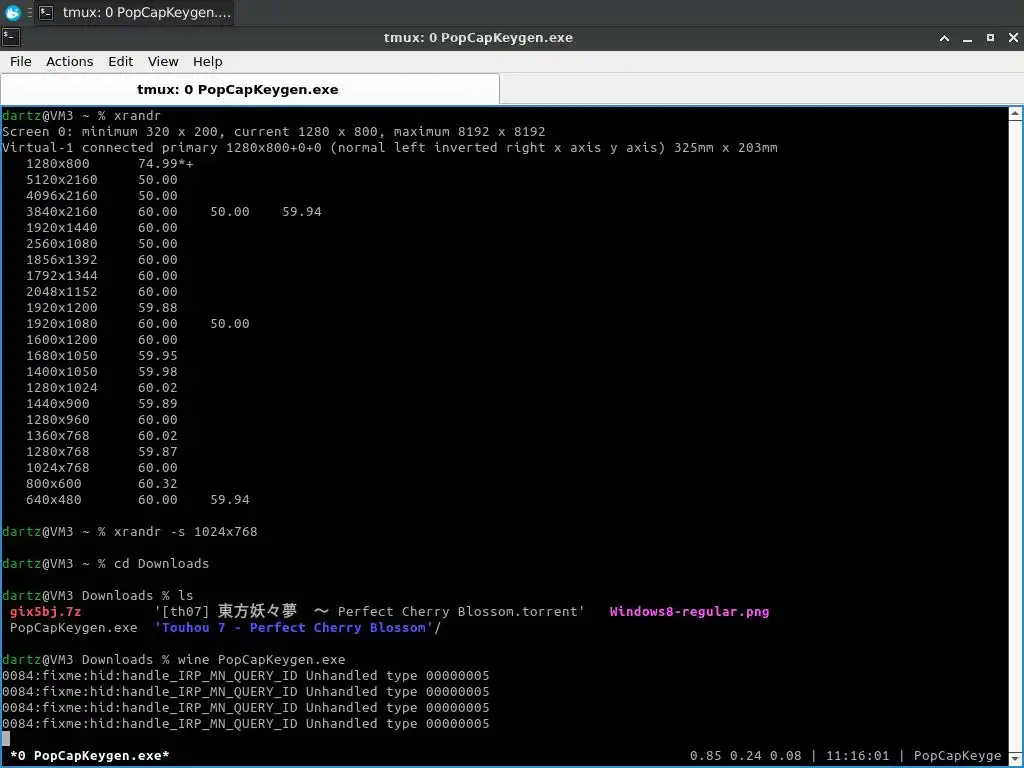Click the wine PopCapKeygen.exe command

(x=261, y=660)
